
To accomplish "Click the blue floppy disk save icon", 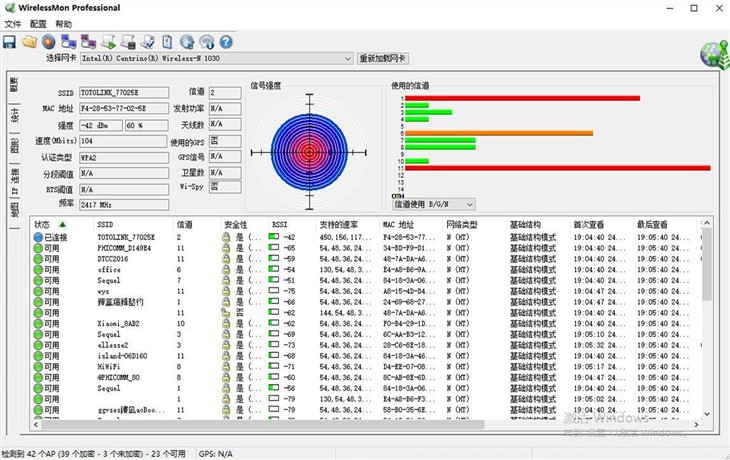I will (x=9, y=42).
